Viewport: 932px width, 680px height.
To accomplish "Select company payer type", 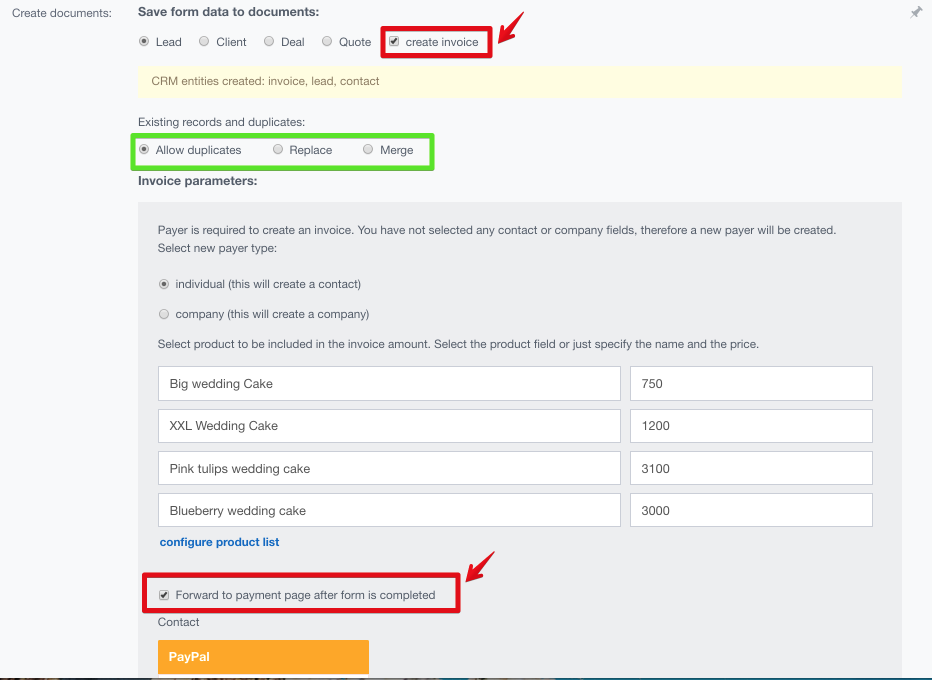I will [164, 314].
